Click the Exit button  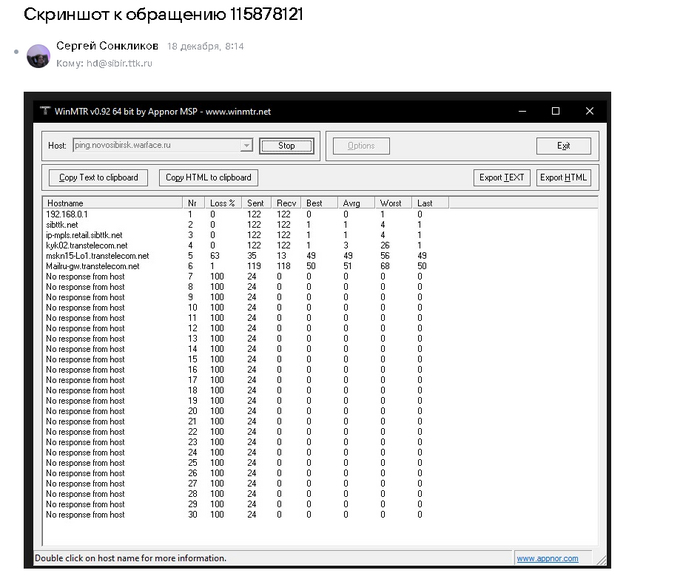pyautogui.click(x=563, y=146)
